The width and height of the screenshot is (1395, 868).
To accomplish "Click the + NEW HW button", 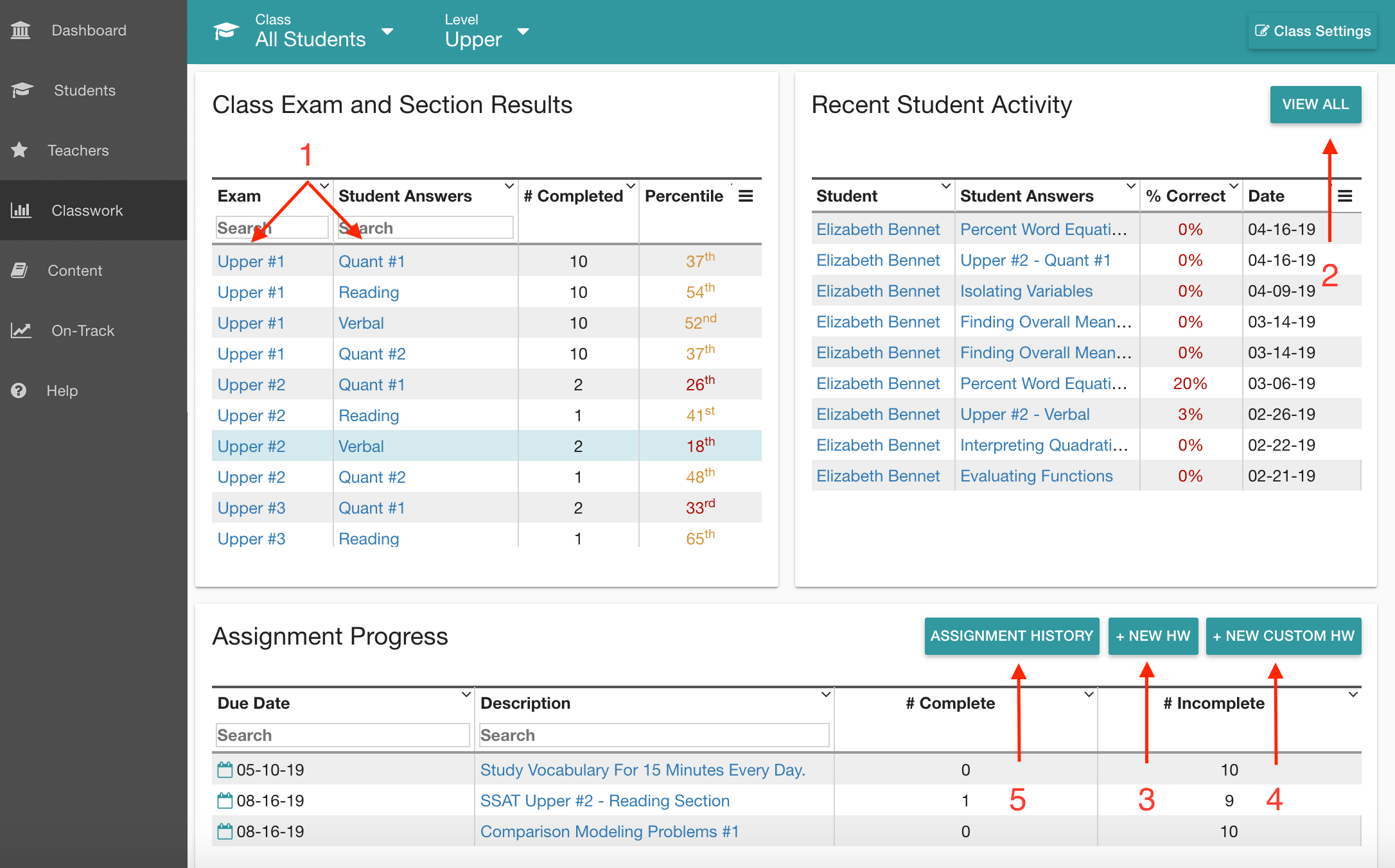I will click(1153, 636).
